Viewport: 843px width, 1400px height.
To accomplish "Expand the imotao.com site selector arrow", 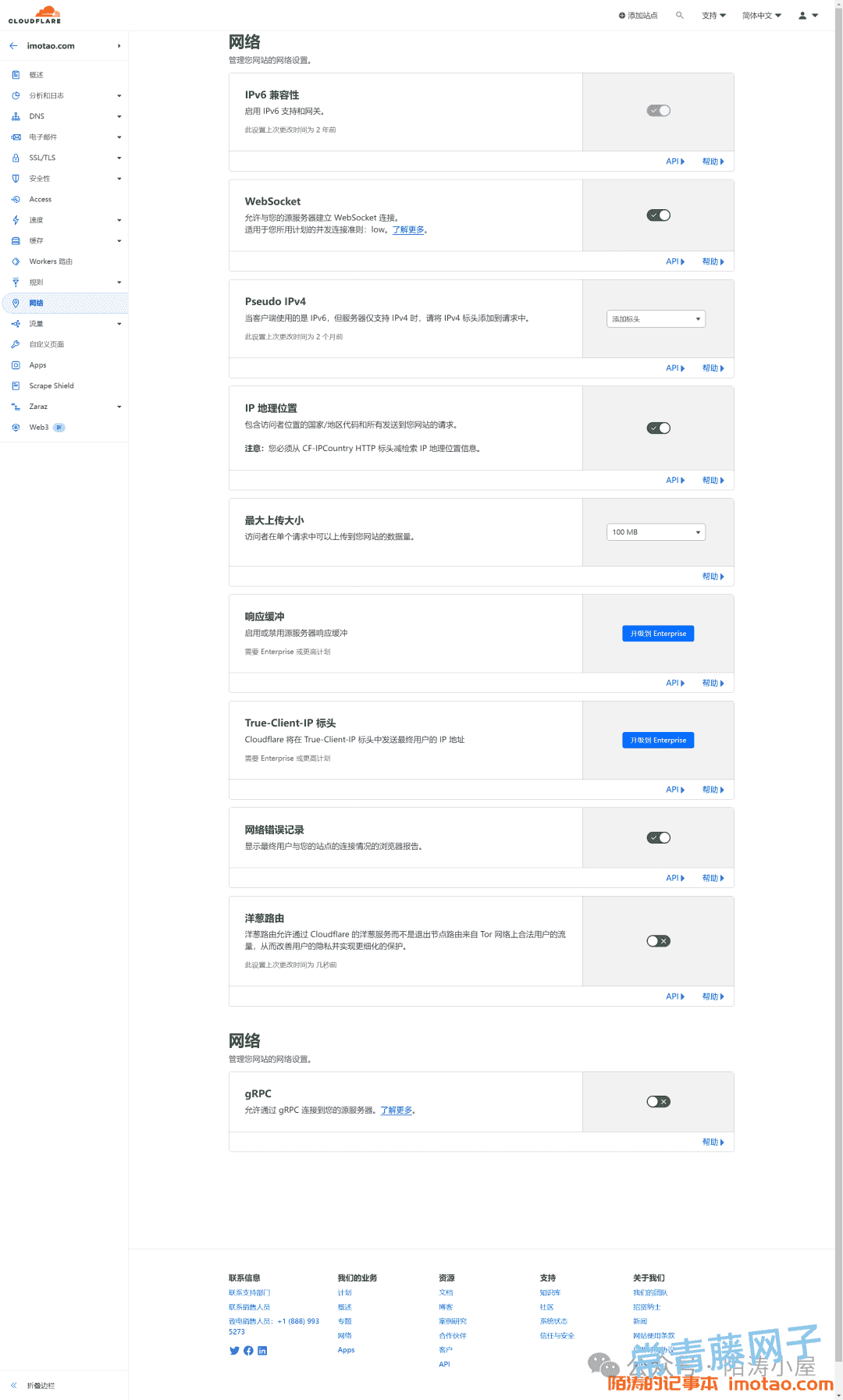I will point(119,46).
